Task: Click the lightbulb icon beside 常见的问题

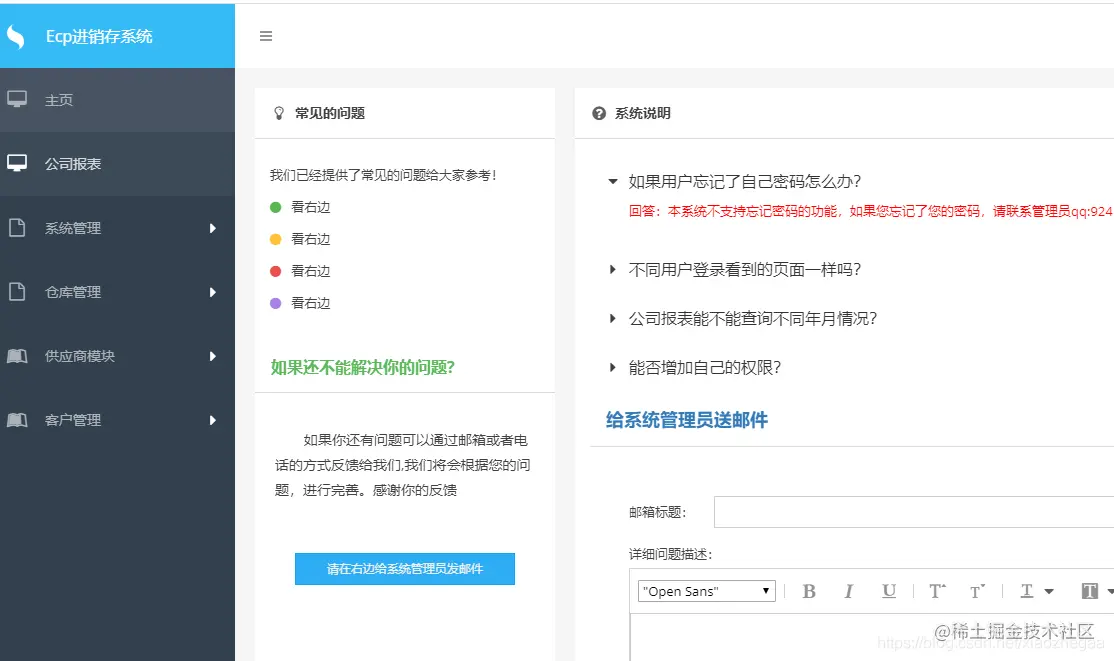Action: (x=279, y=113)
